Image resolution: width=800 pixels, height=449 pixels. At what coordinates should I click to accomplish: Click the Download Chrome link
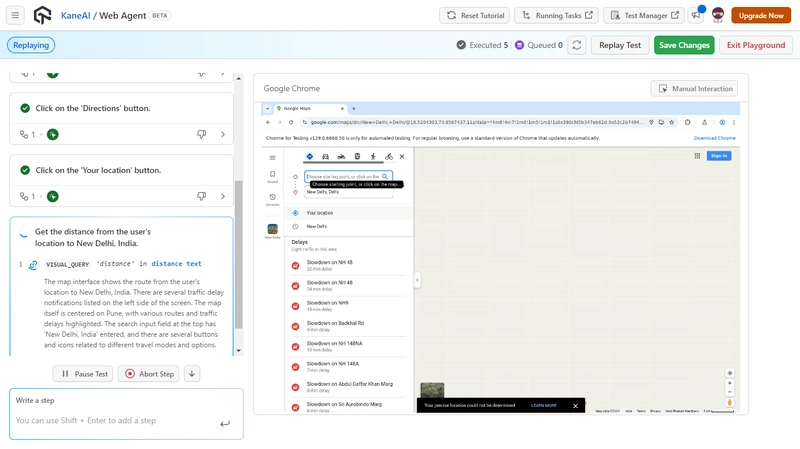click(714, 138)
